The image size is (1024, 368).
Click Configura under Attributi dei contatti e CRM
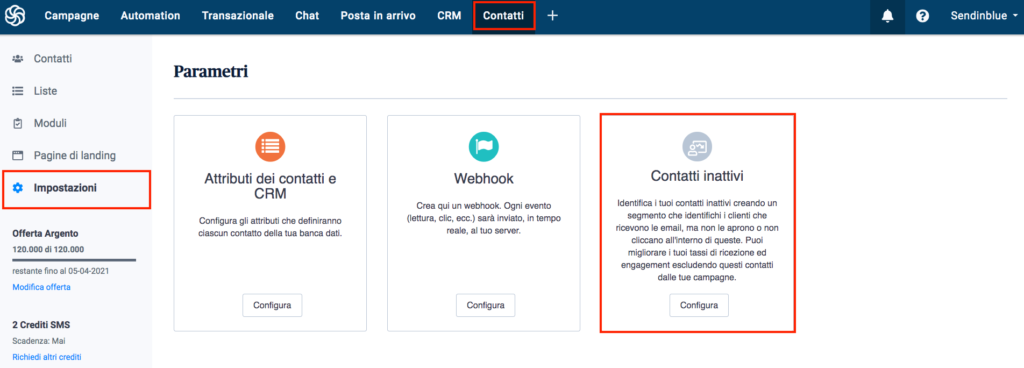[272, 305]
